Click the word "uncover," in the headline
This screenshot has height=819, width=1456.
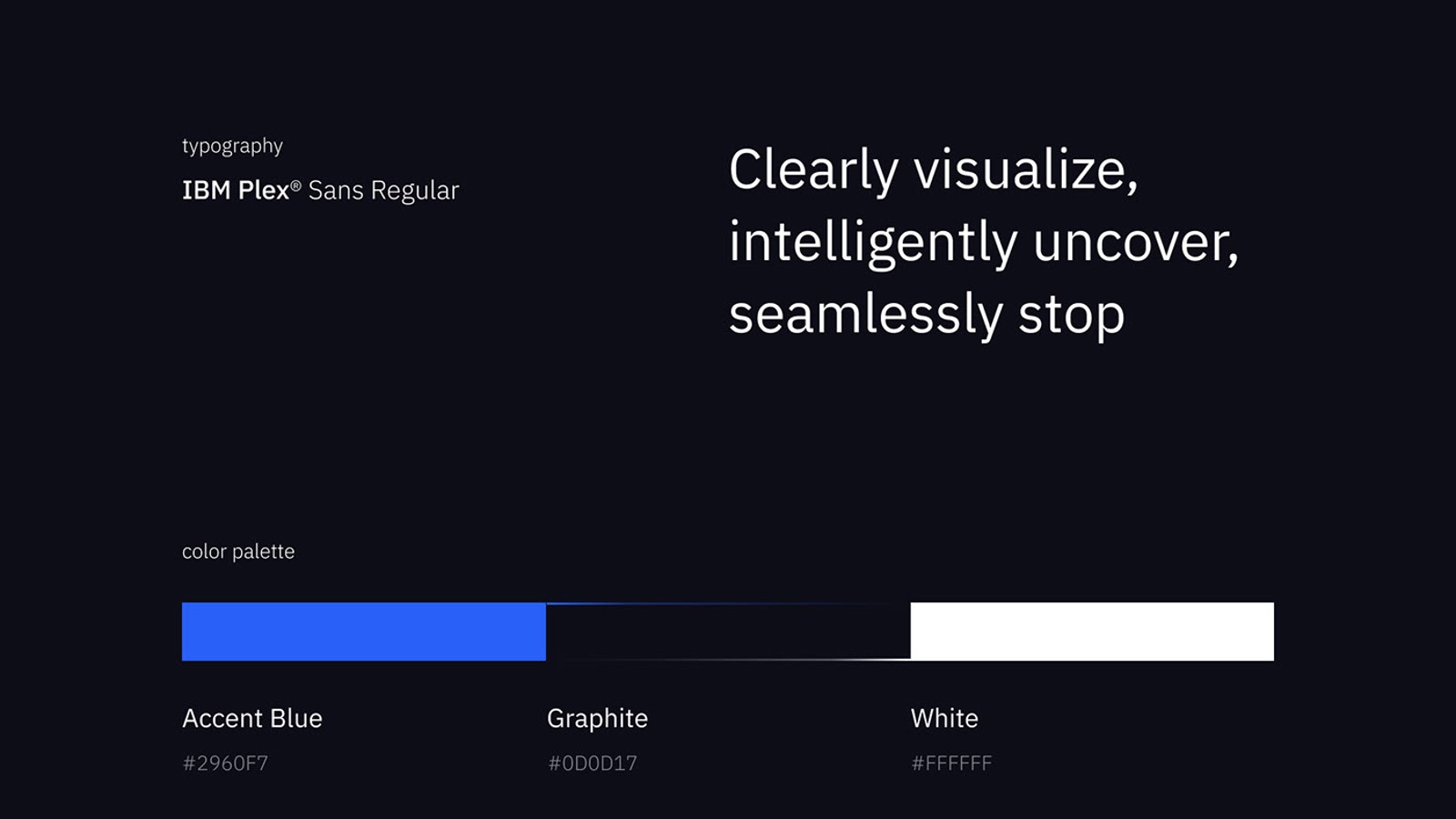click(x=1136, y=243)
